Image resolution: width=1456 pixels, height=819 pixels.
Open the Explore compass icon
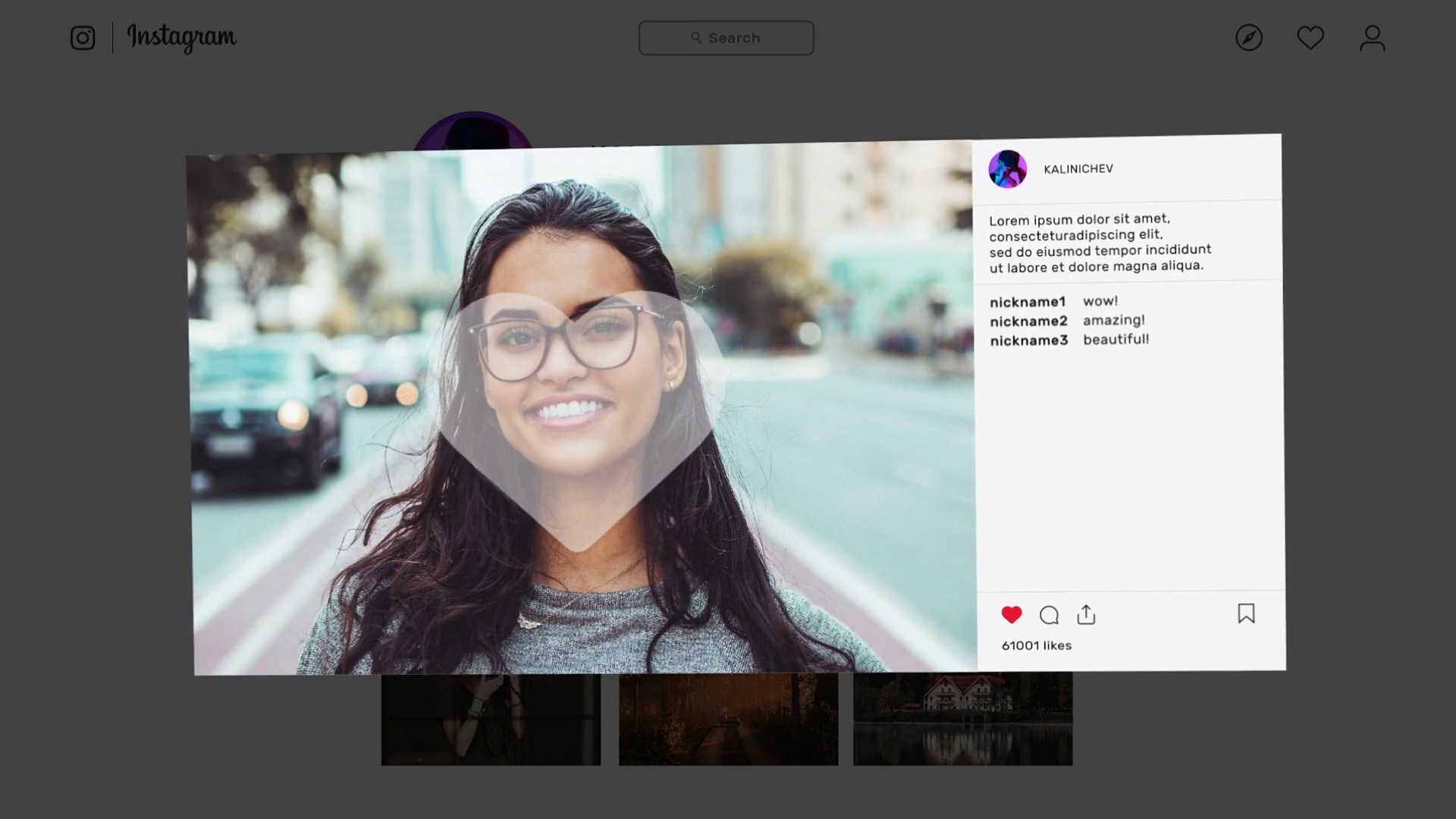[x=1248, y=38]
